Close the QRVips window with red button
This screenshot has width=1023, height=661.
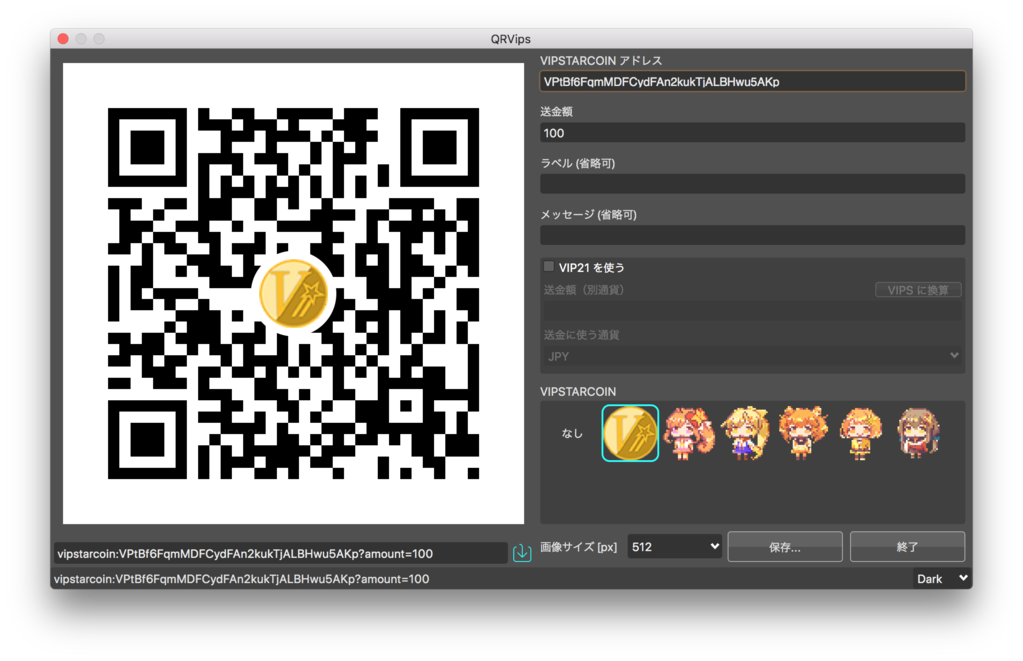pyautogui.click(x=63, y=39)
